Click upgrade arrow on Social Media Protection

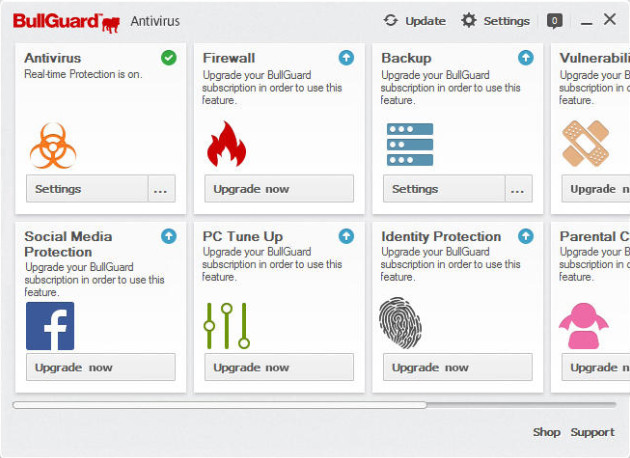point(169,236)
